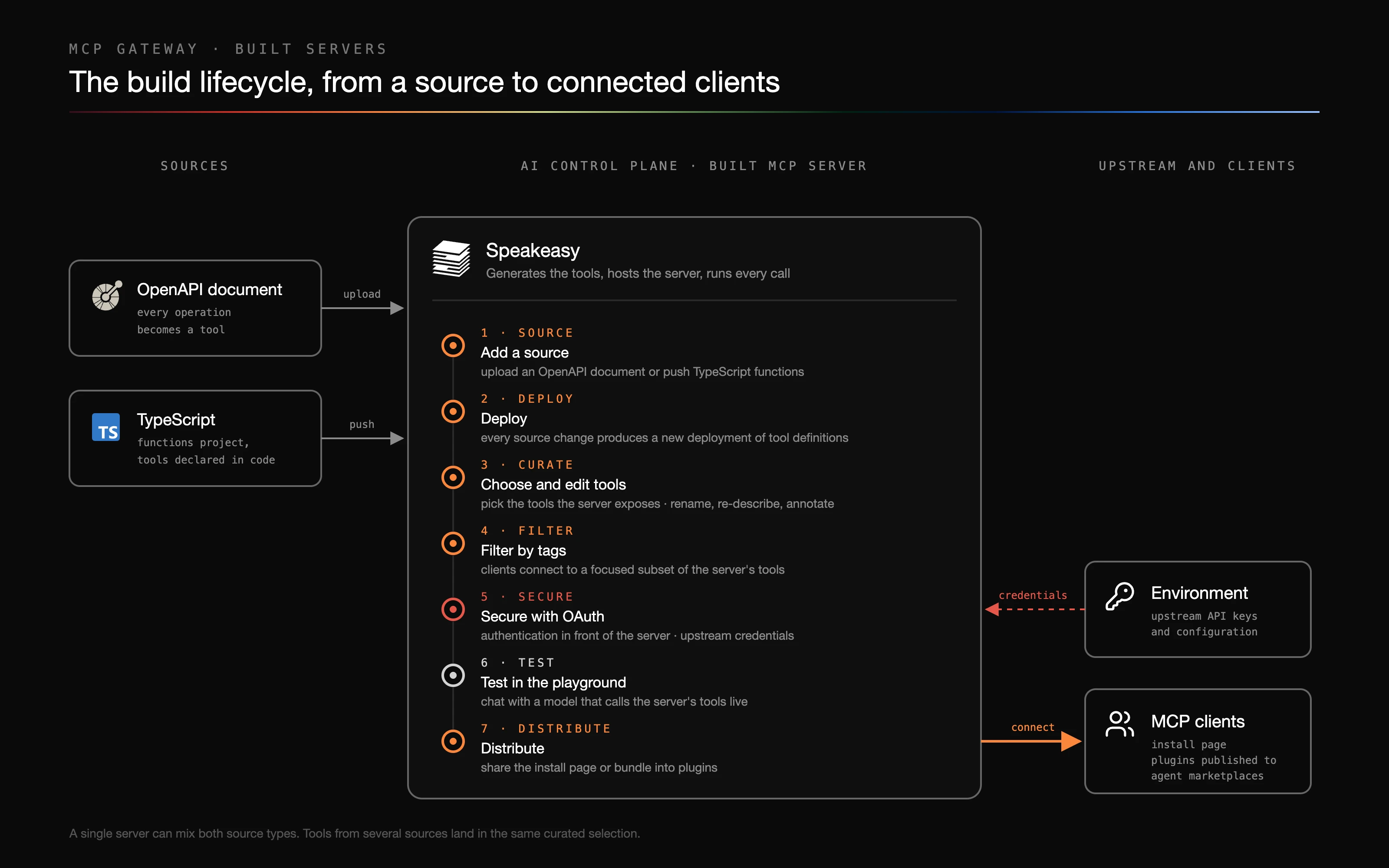
Task: Click the 'Choose and edit tools' title
Action: point(553,484)
